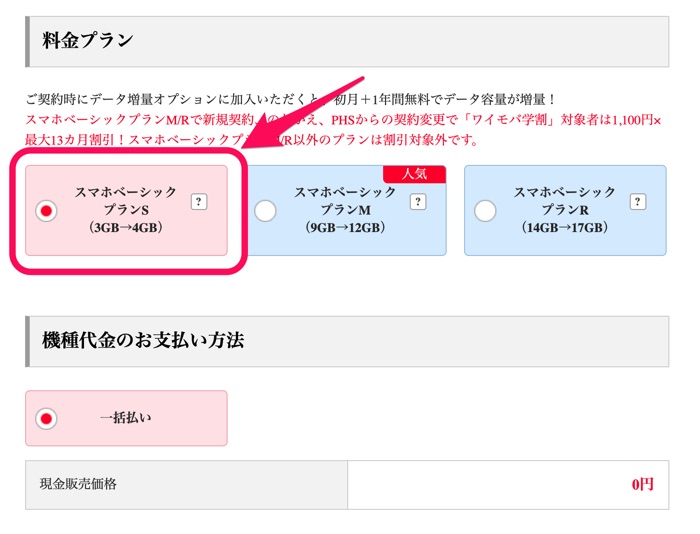Open the help icon for プランS
The height and width of the screenshot is (534, 700).
(199, 202)
